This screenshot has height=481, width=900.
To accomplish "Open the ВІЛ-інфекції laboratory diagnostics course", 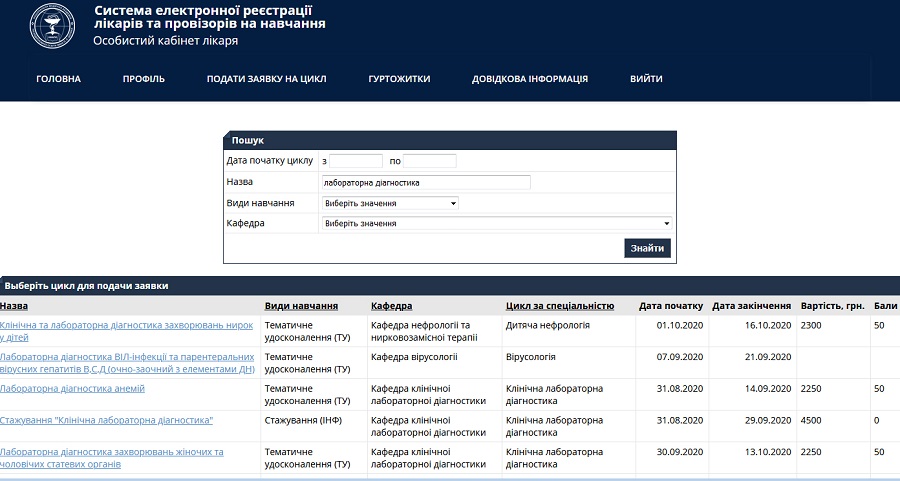I will point(127,363).
